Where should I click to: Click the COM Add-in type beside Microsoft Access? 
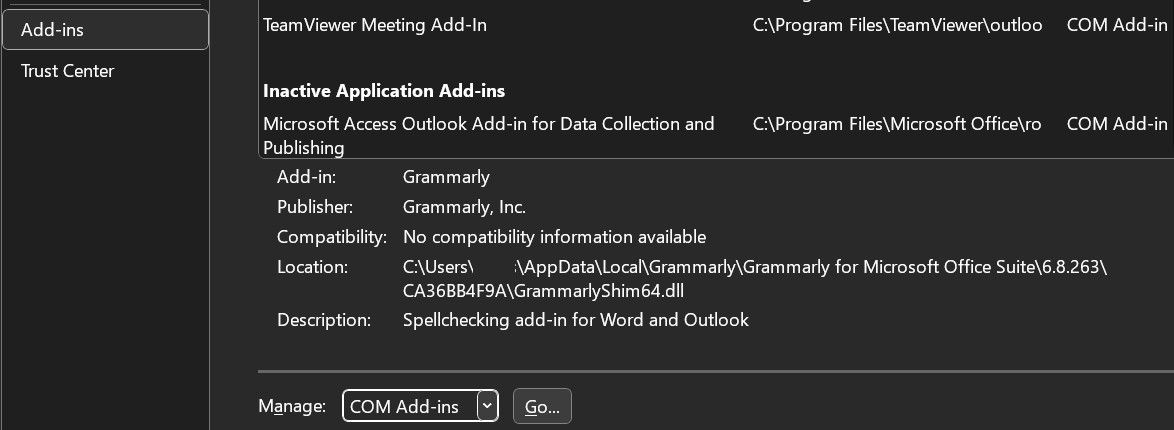tap(1116, 124)
